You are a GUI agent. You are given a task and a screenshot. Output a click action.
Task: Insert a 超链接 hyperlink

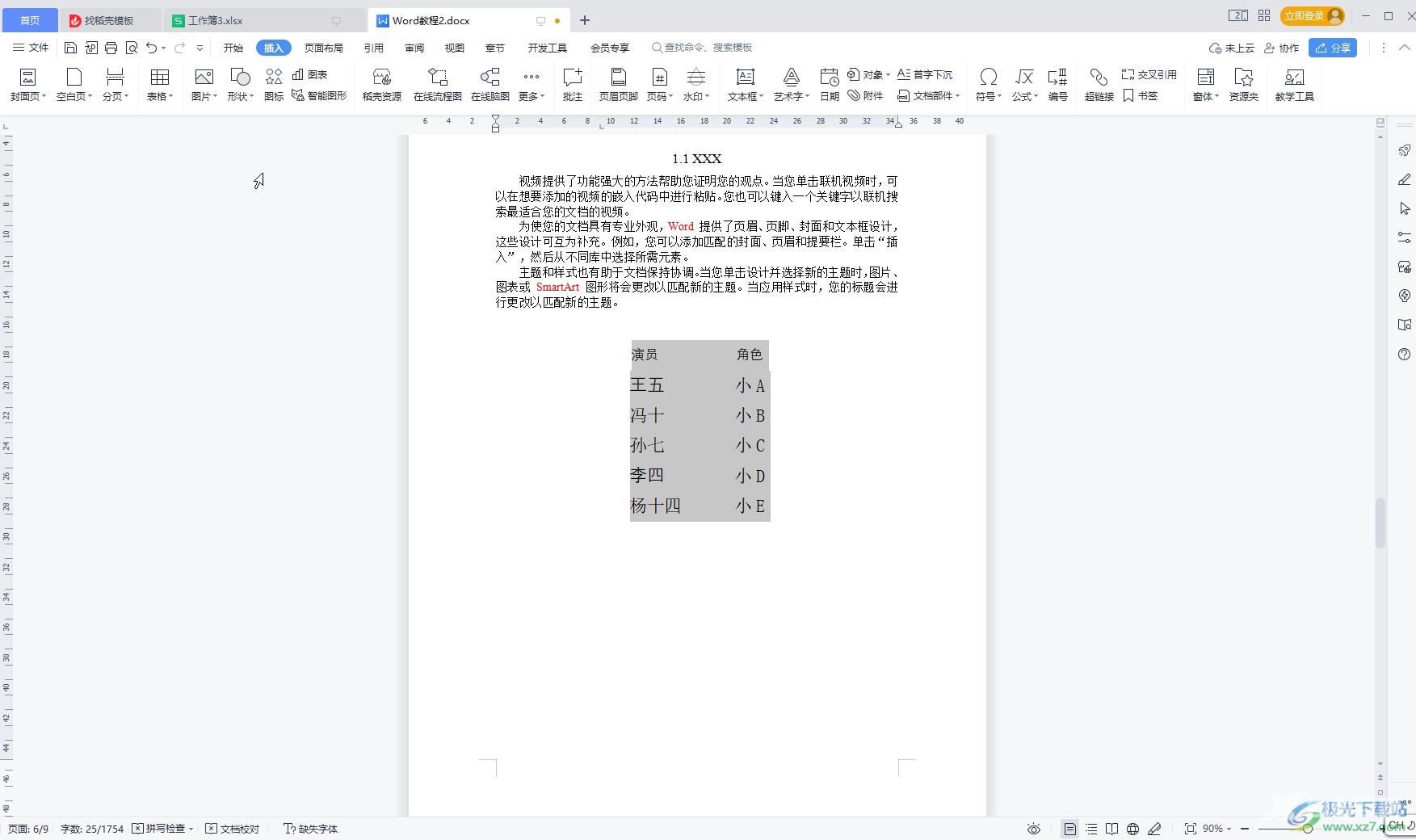click(x=1099, y=85)
